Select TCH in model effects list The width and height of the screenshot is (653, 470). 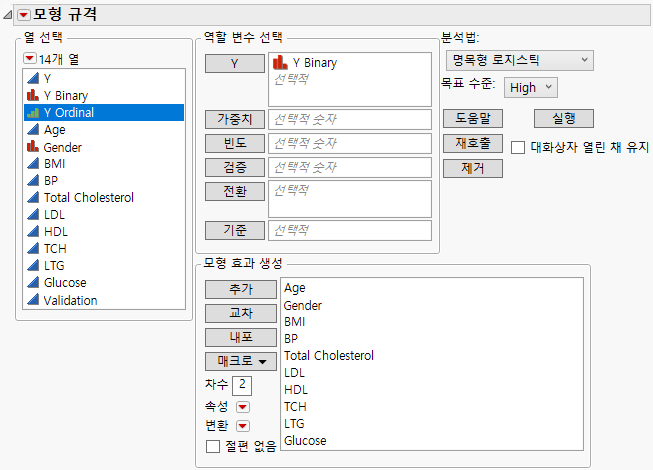tap(295, 407)
